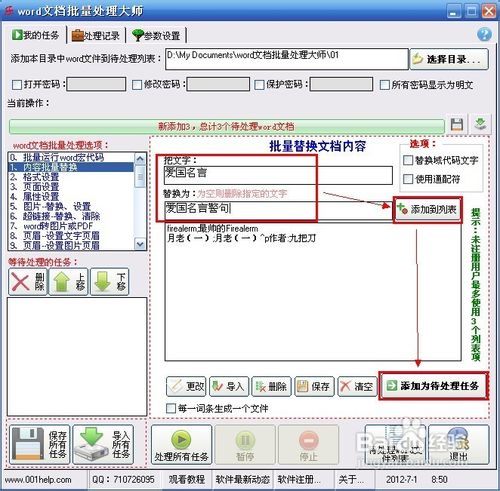This screenshot has height=491, width=500.
Task: Click the 更改 edit button
Action: [x=186, y=386]
